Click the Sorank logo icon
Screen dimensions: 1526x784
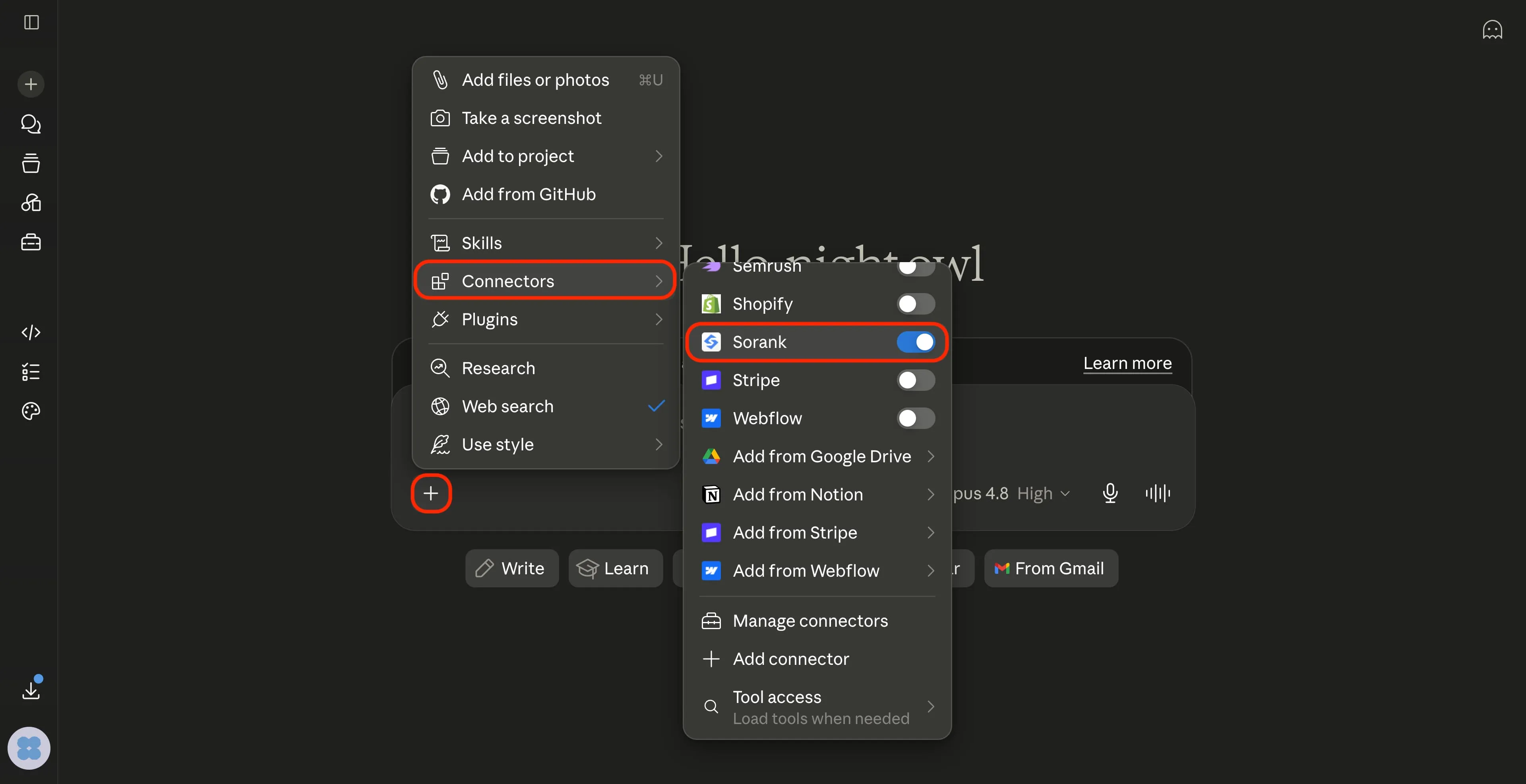pyautogui.click(x=711, y=342)
